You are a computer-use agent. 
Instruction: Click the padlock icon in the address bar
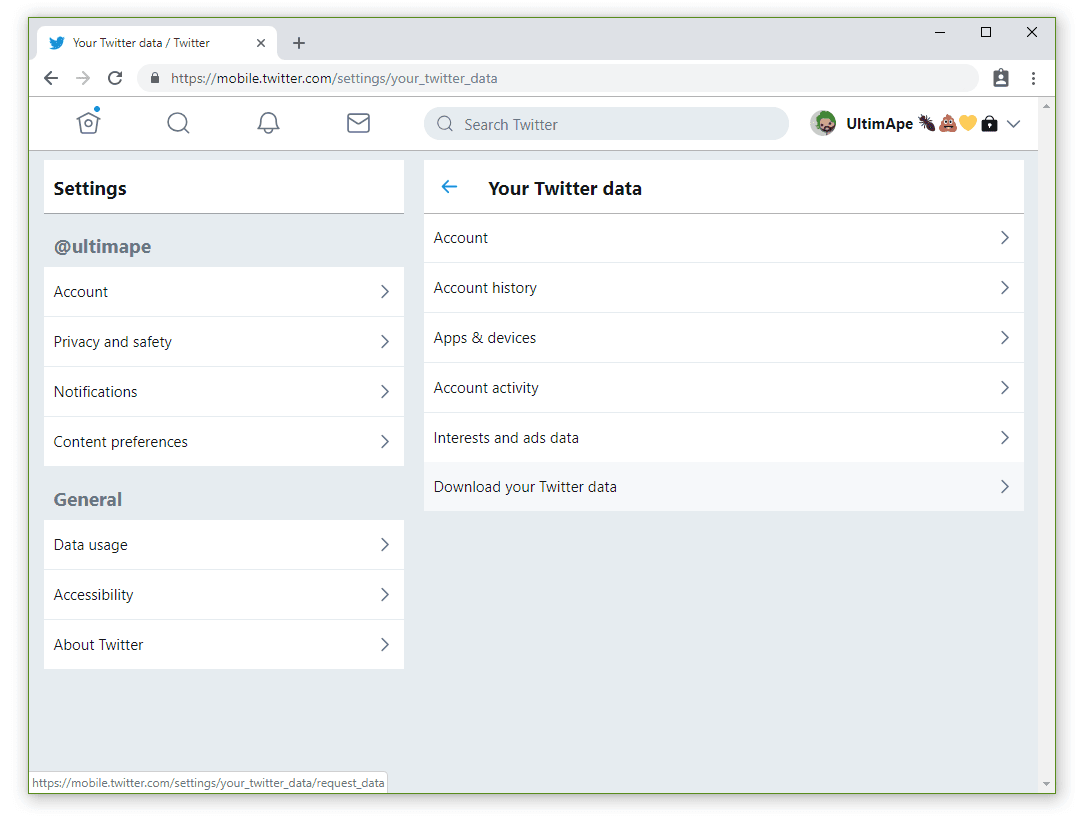(154, 77)
